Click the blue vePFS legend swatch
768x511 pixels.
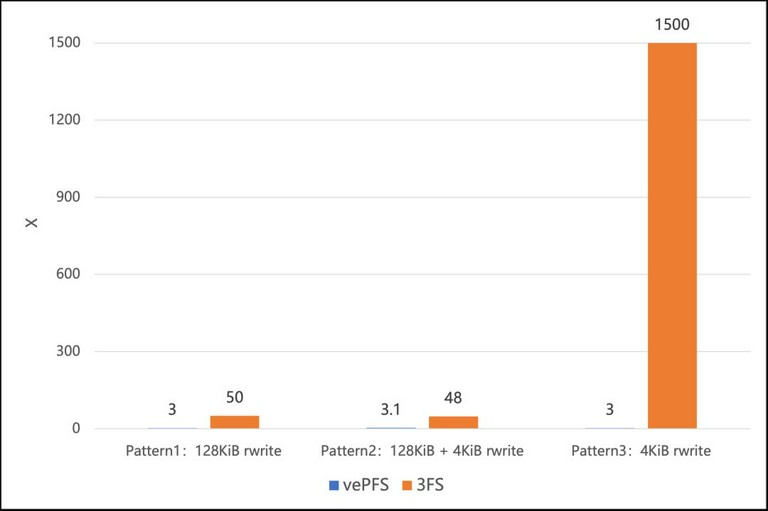(x=333, y=485)
